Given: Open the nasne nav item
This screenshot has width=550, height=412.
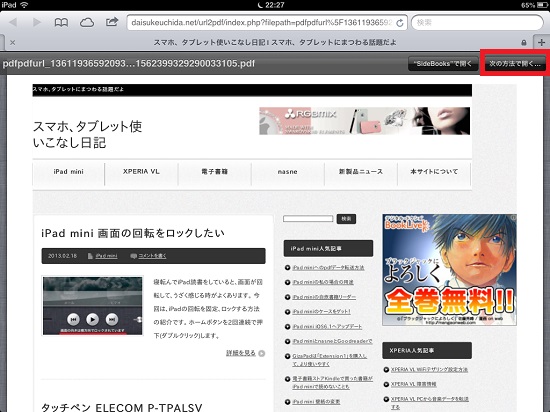Looking at the screenshot, I should click(x=288, y=172).
